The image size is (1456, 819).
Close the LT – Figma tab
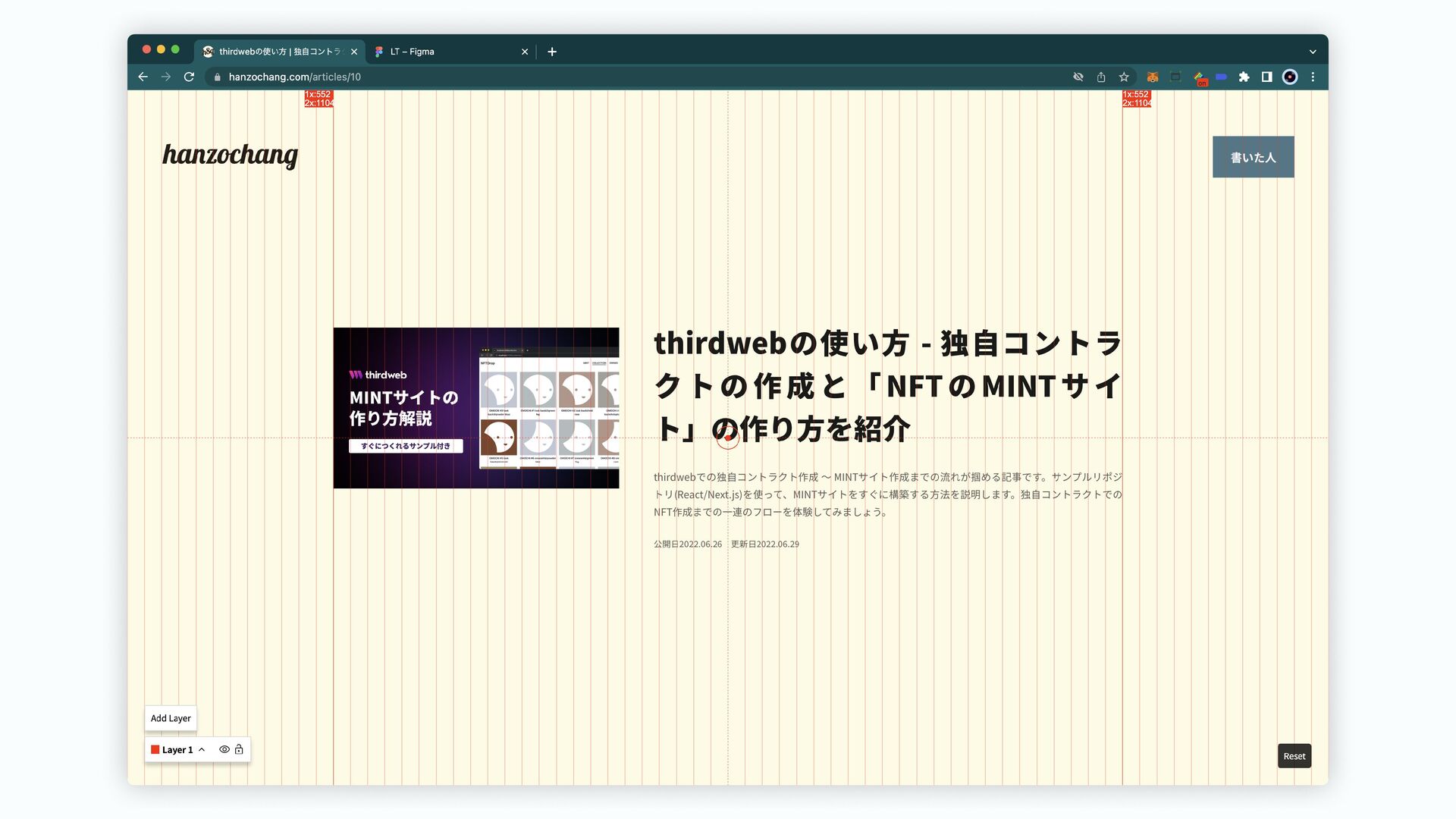[525, 52]
